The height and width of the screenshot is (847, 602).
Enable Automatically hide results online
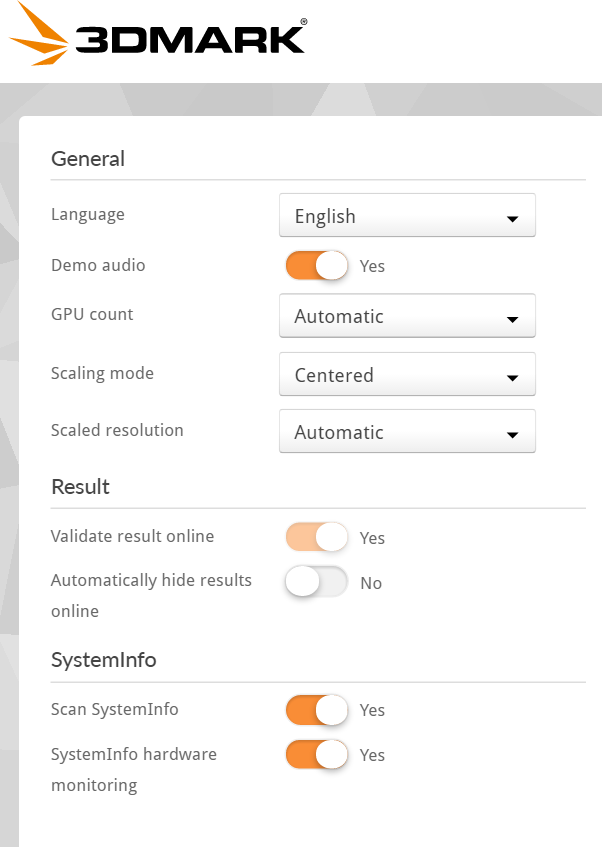point(317,582)
